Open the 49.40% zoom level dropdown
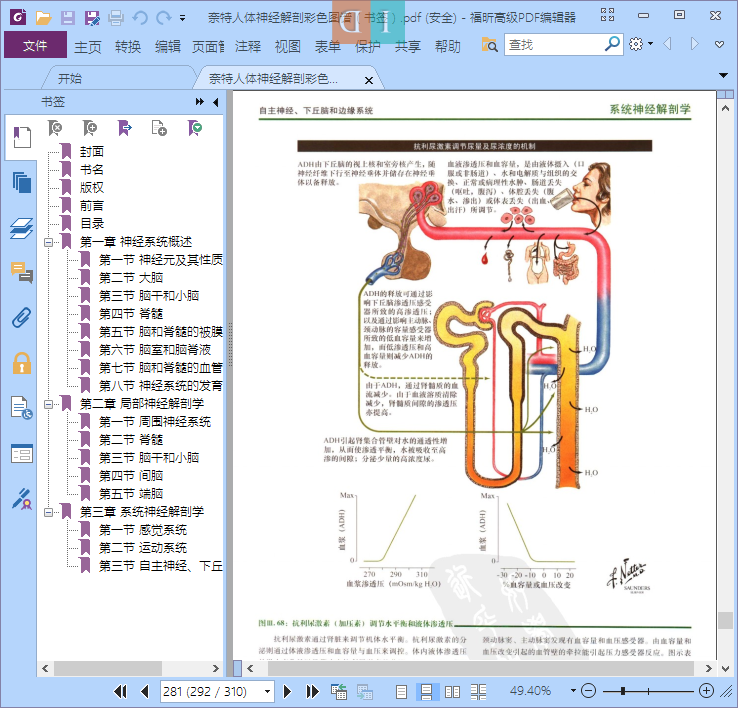The width and height of the screenshot is (738, 708). 573,691
